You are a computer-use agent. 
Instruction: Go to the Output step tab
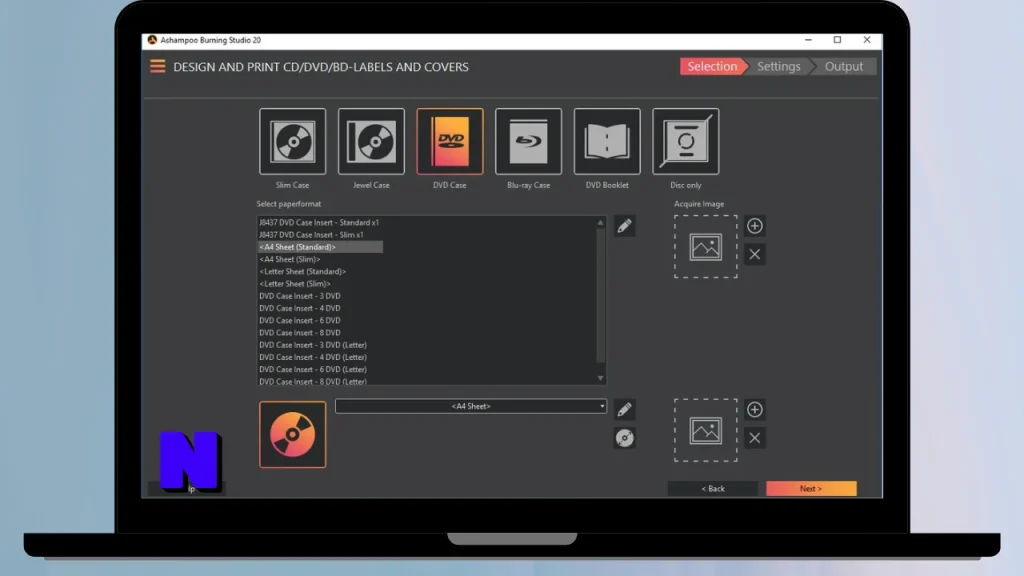[844, 67]
